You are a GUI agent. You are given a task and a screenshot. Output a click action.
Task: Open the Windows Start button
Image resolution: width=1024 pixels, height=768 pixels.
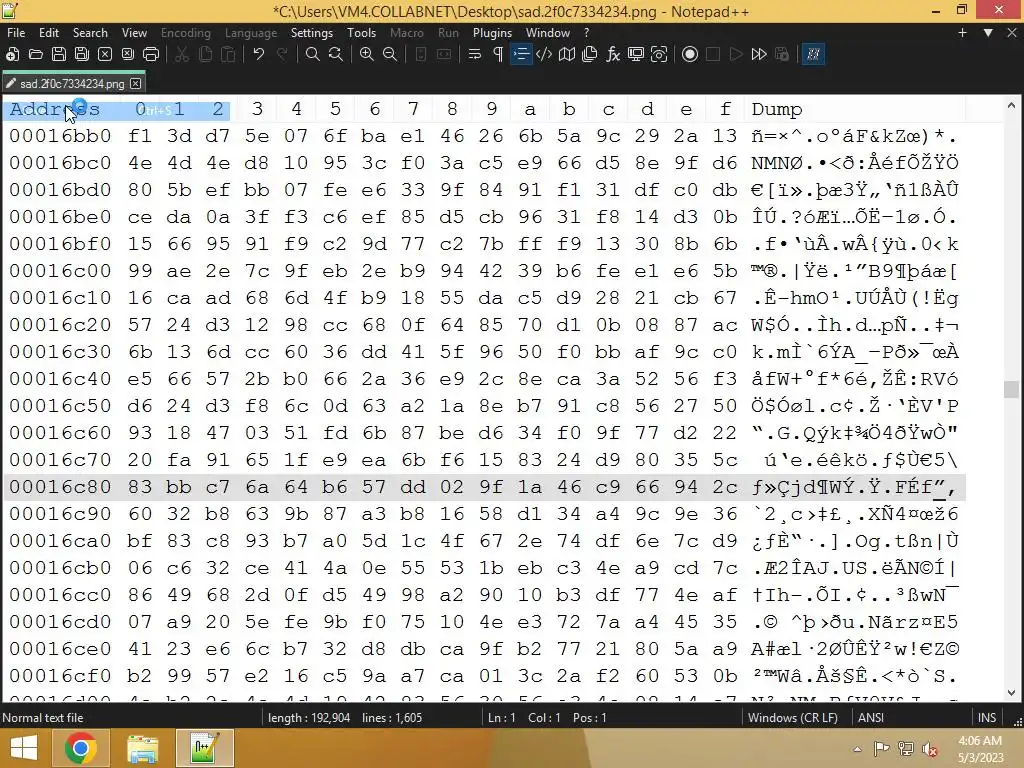click(x=24, y=748)
